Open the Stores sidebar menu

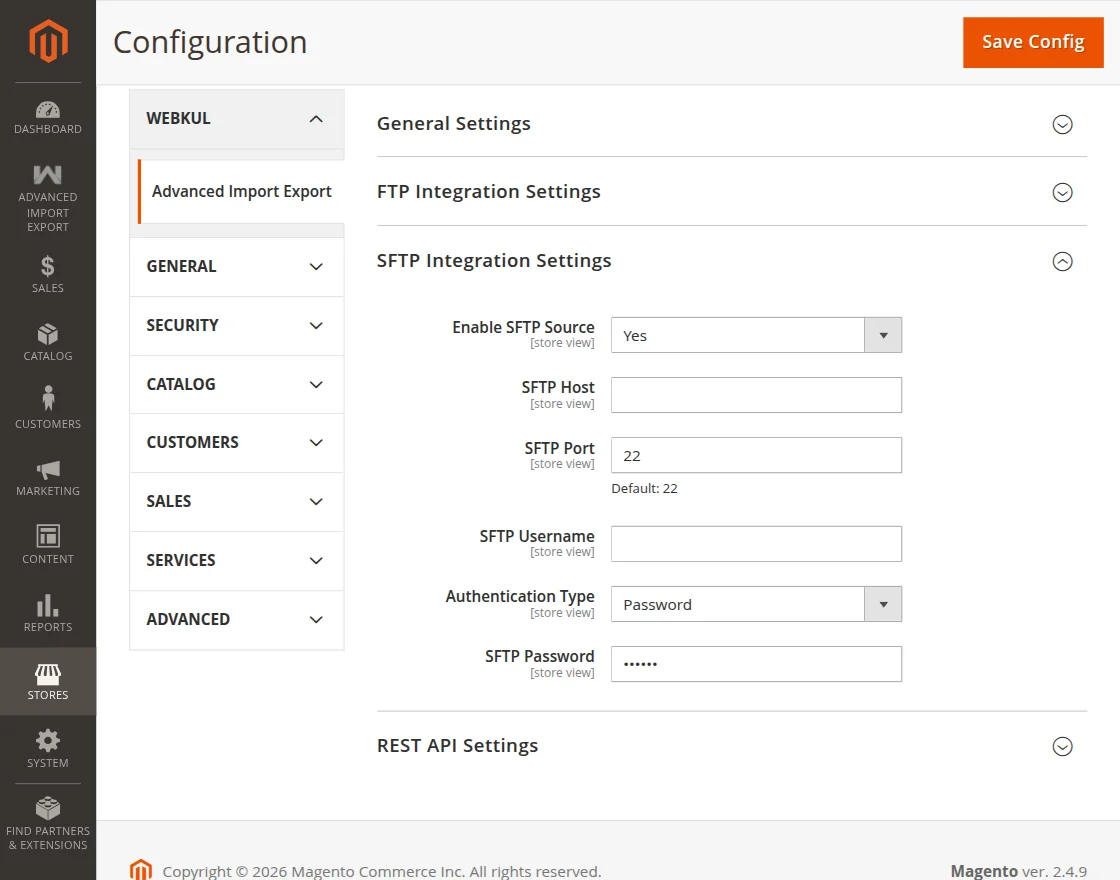[x=48, y=681]
